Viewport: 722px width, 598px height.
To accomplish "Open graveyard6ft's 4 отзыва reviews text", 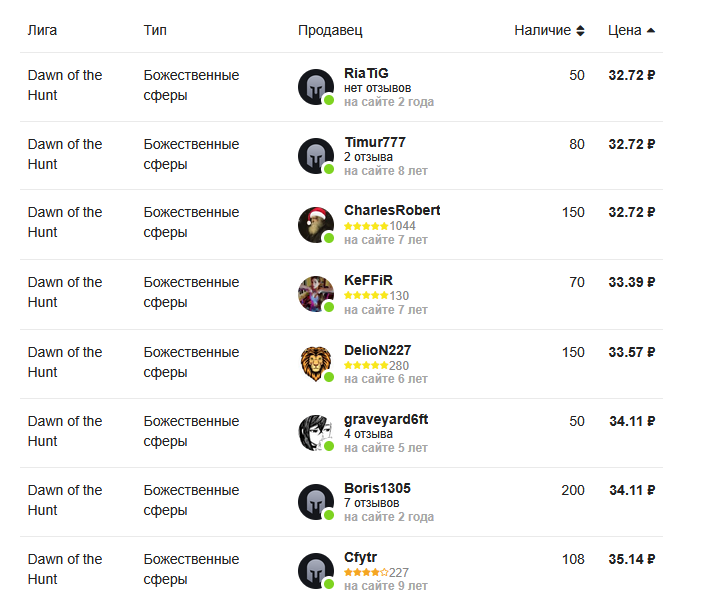I will [x=368, y=434].
